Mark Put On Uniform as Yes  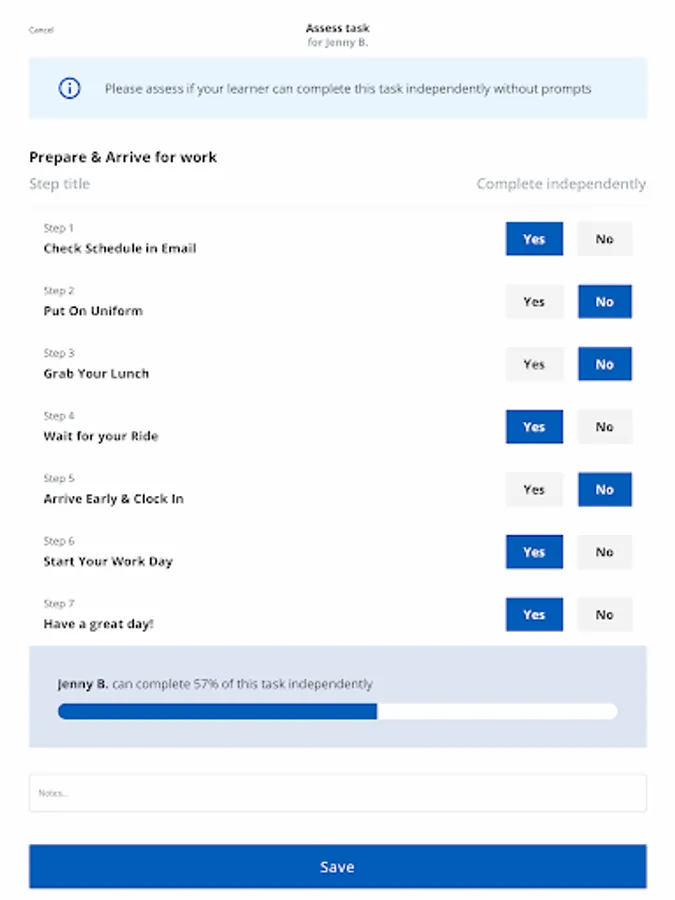(x=534, y=302)
